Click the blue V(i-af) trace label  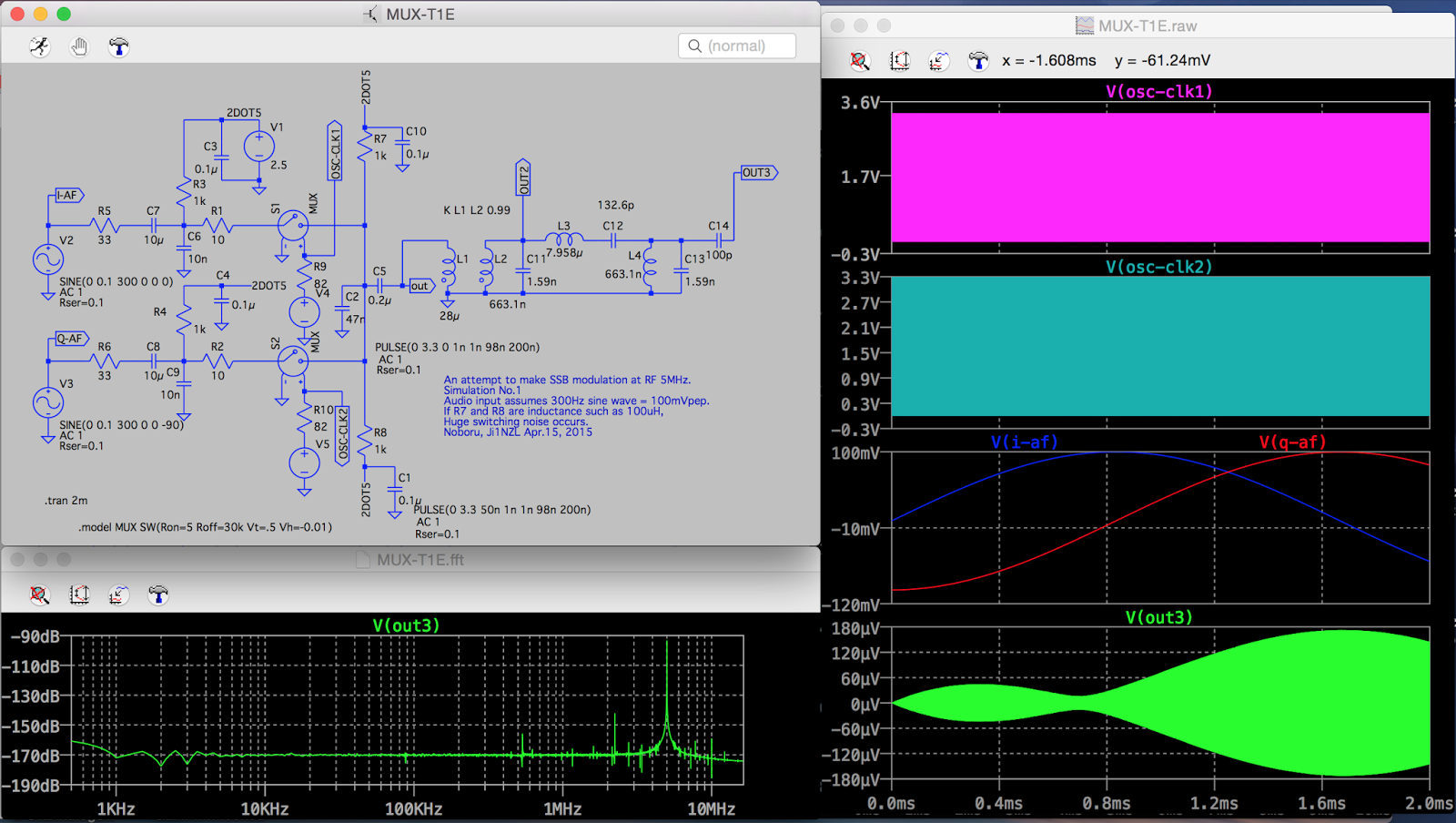1025,442
